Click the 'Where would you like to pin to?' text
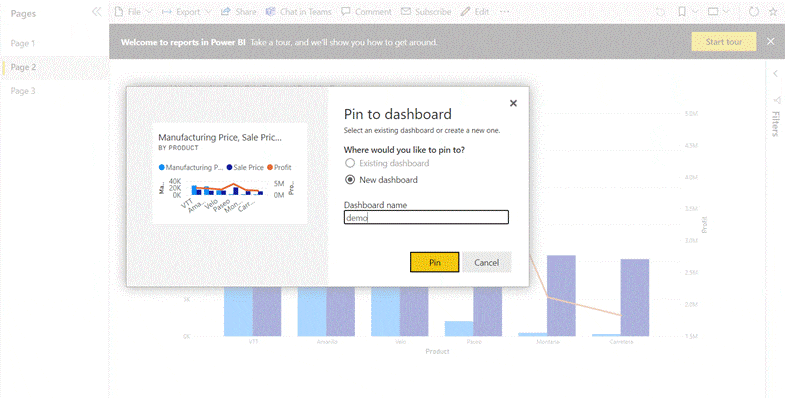785x398 pixels. (404, 150)
